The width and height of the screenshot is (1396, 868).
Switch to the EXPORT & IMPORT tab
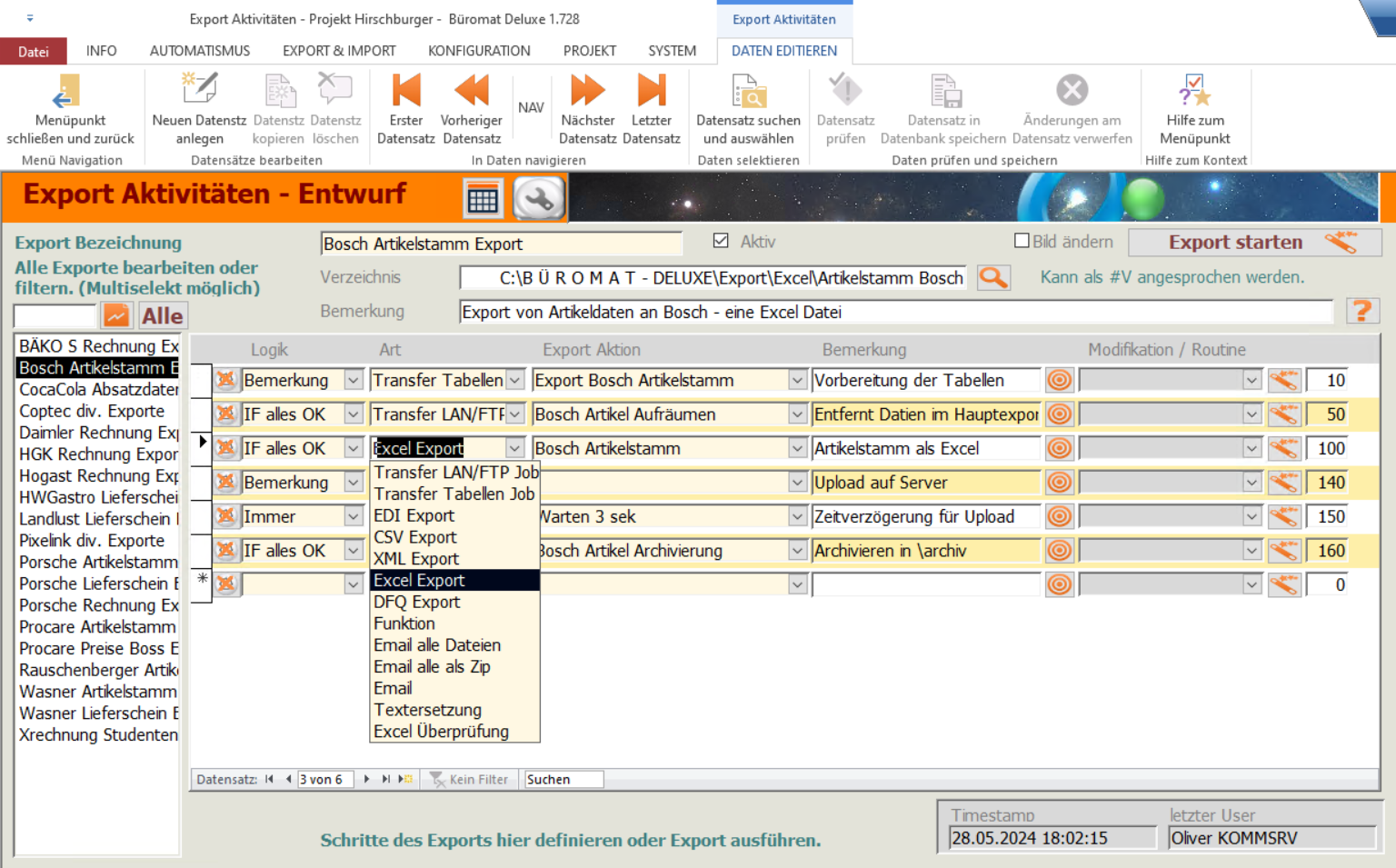339,51
